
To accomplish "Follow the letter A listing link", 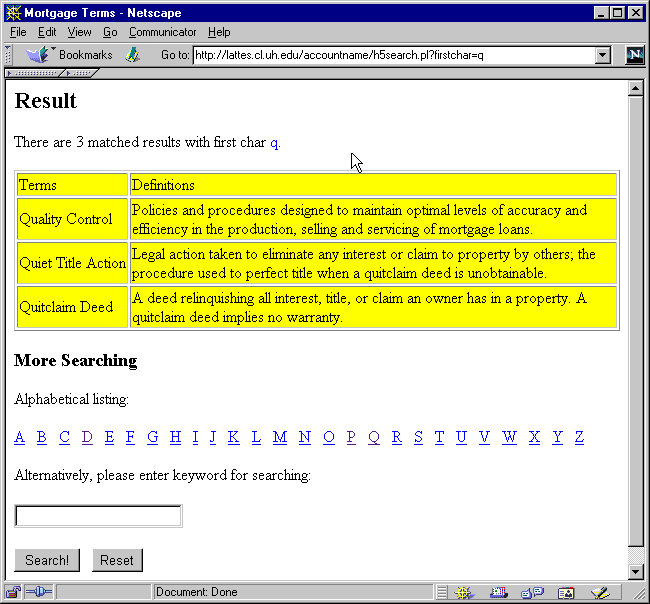I will 19,437.
